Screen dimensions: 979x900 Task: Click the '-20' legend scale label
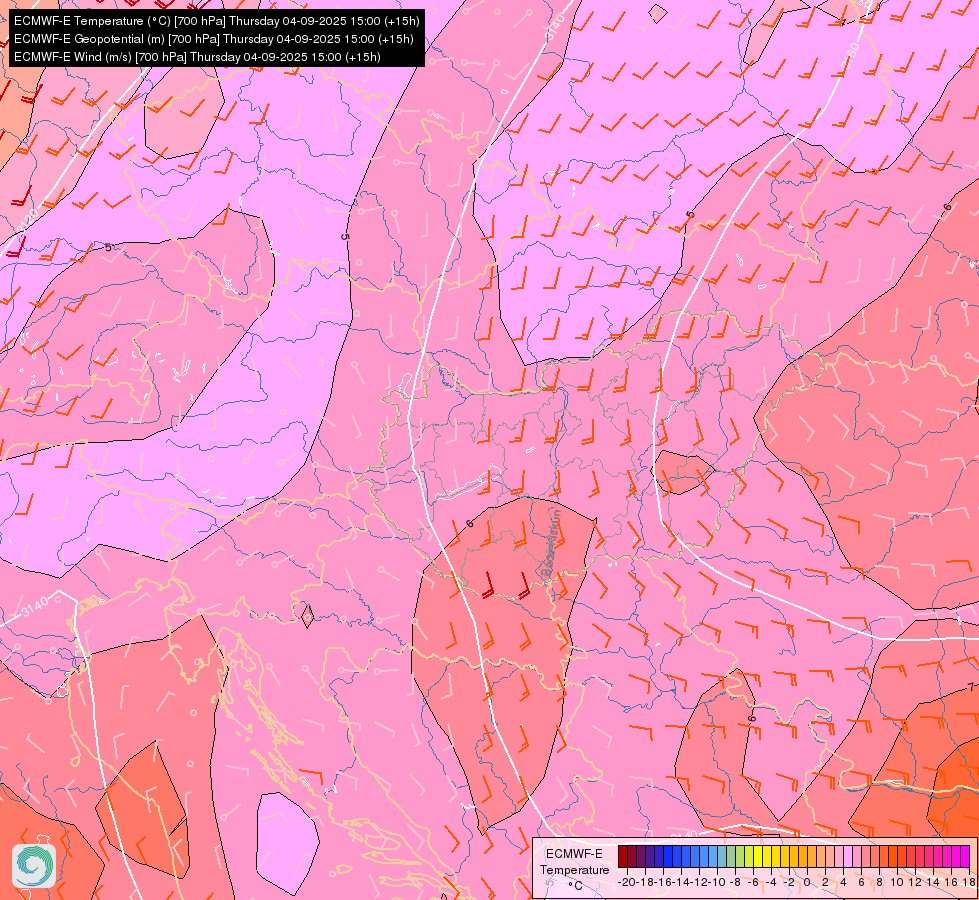(627, 882)
